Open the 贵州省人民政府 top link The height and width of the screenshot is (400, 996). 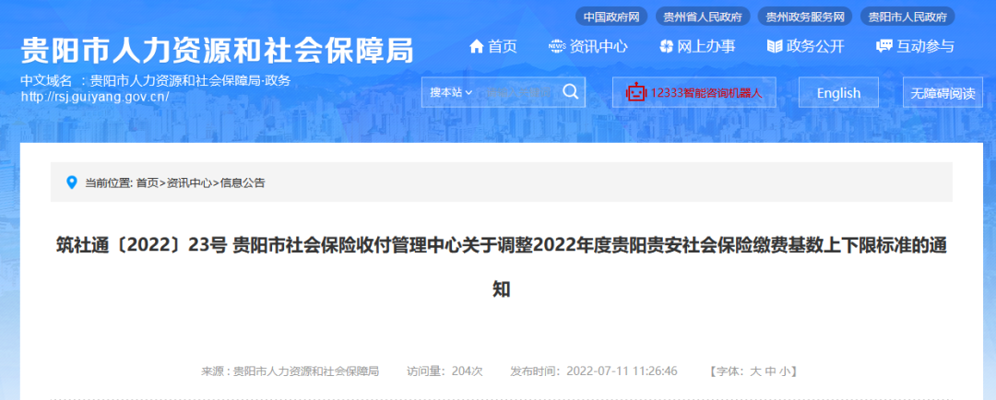pos(702,17)
